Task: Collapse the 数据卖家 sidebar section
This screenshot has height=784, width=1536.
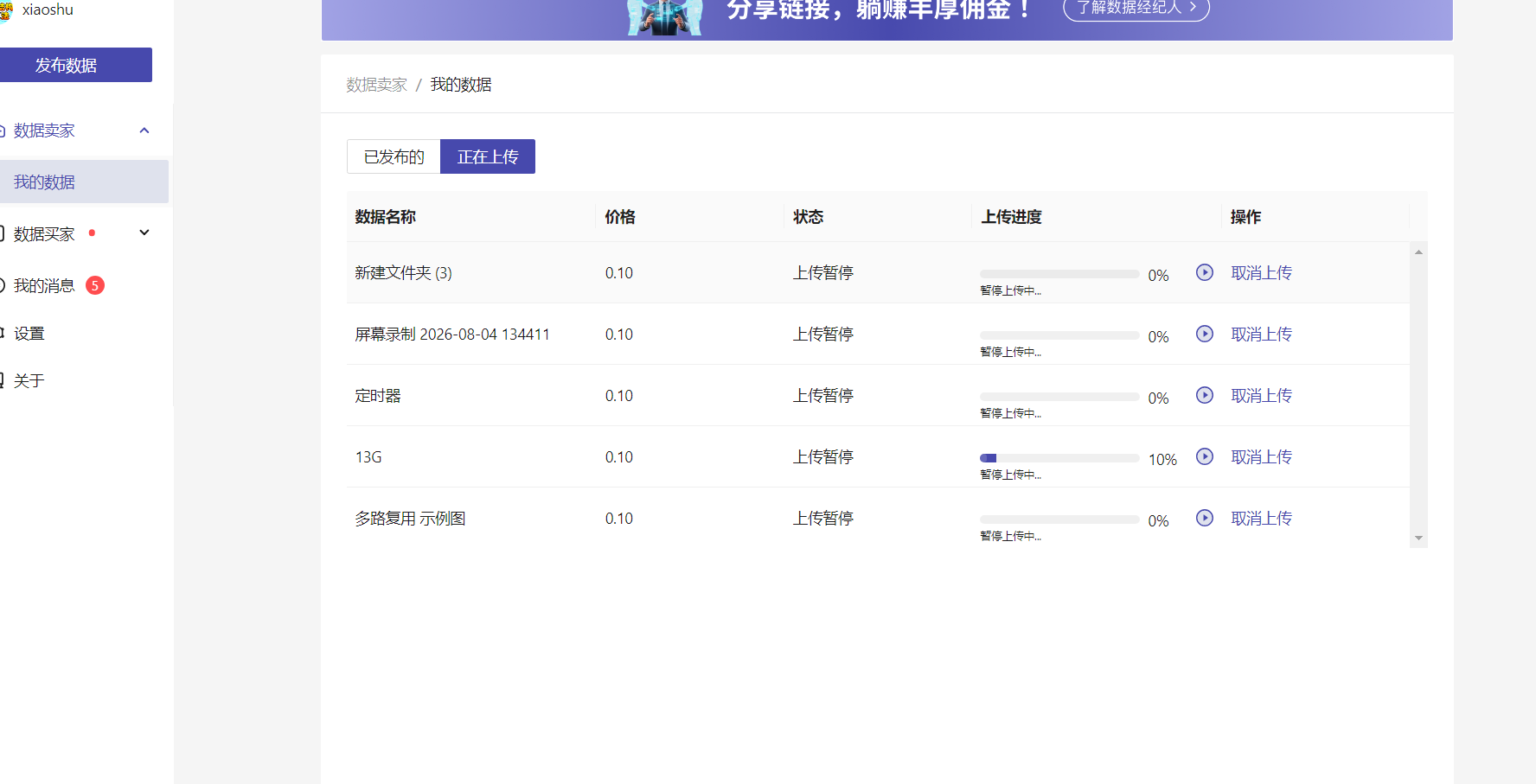Action: coord(144,131)
